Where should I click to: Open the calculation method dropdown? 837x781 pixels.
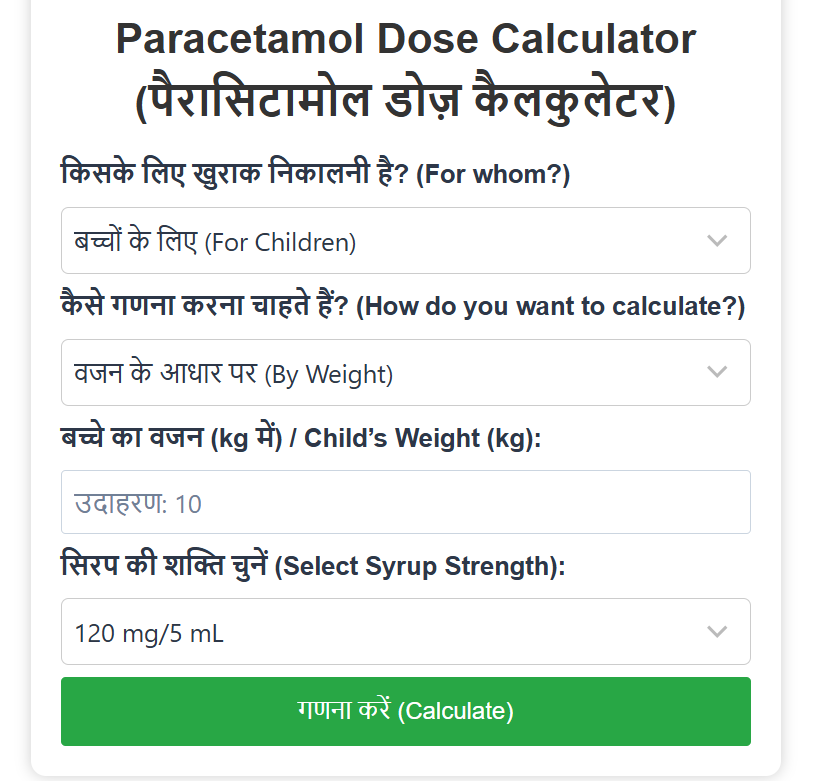coord(405,373)
